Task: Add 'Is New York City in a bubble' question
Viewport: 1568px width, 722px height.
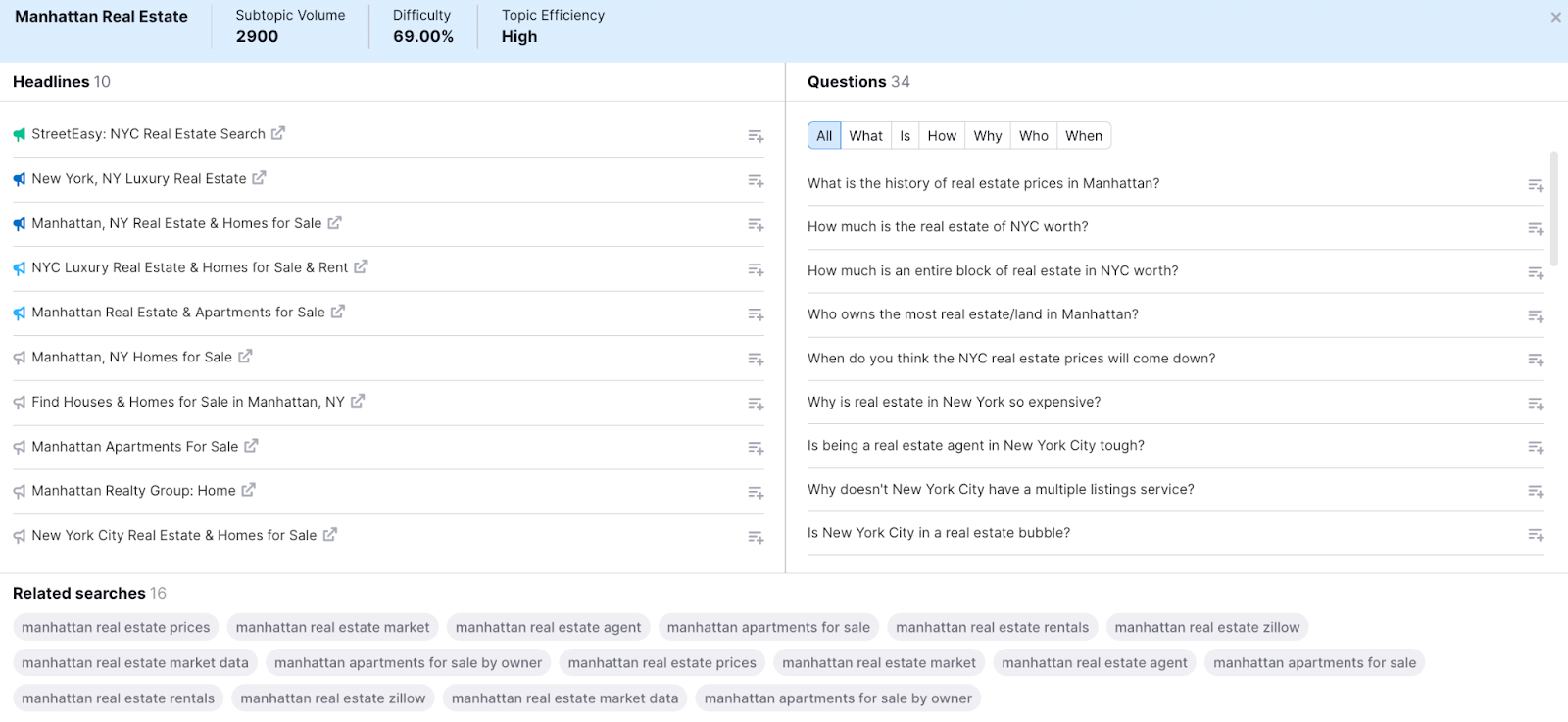Action: [x=1536, y=535]
